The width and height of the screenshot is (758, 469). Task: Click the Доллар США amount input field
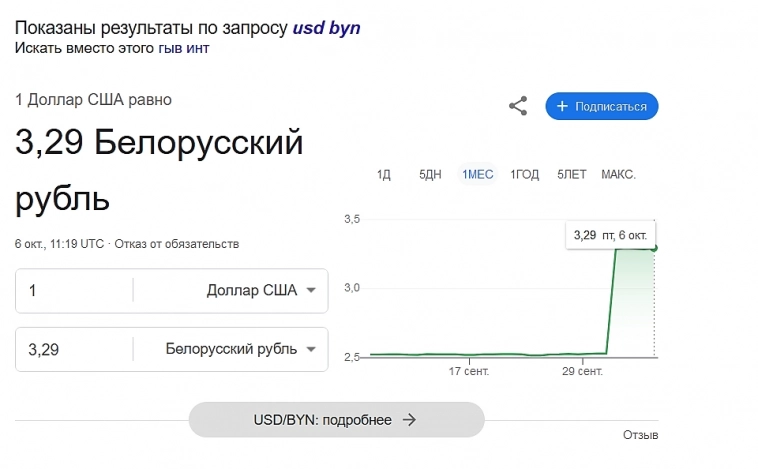[x=75, y=291]
